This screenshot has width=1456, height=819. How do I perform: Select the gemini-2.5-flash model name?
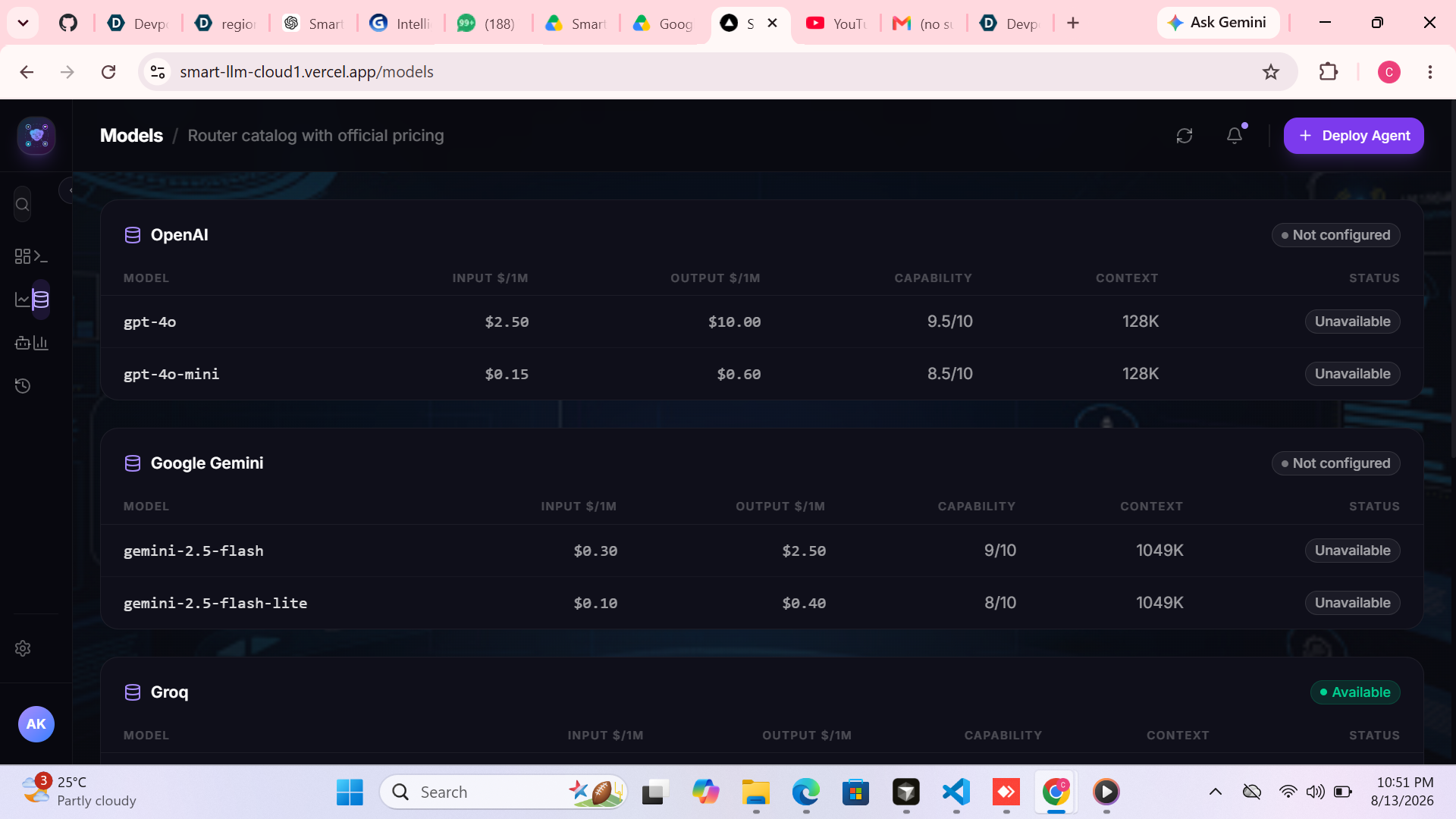pos(193,551)
